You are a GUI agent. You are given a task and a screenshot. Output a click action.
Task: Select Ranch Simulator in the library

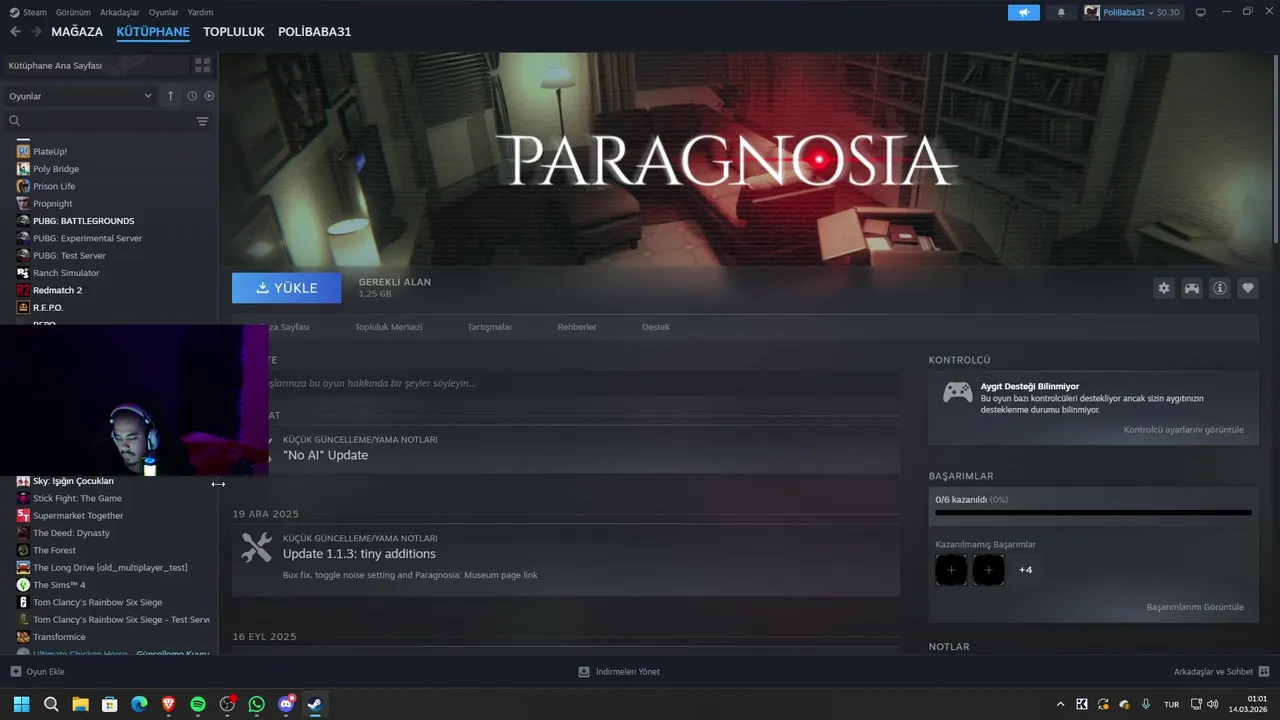point(66,273)
